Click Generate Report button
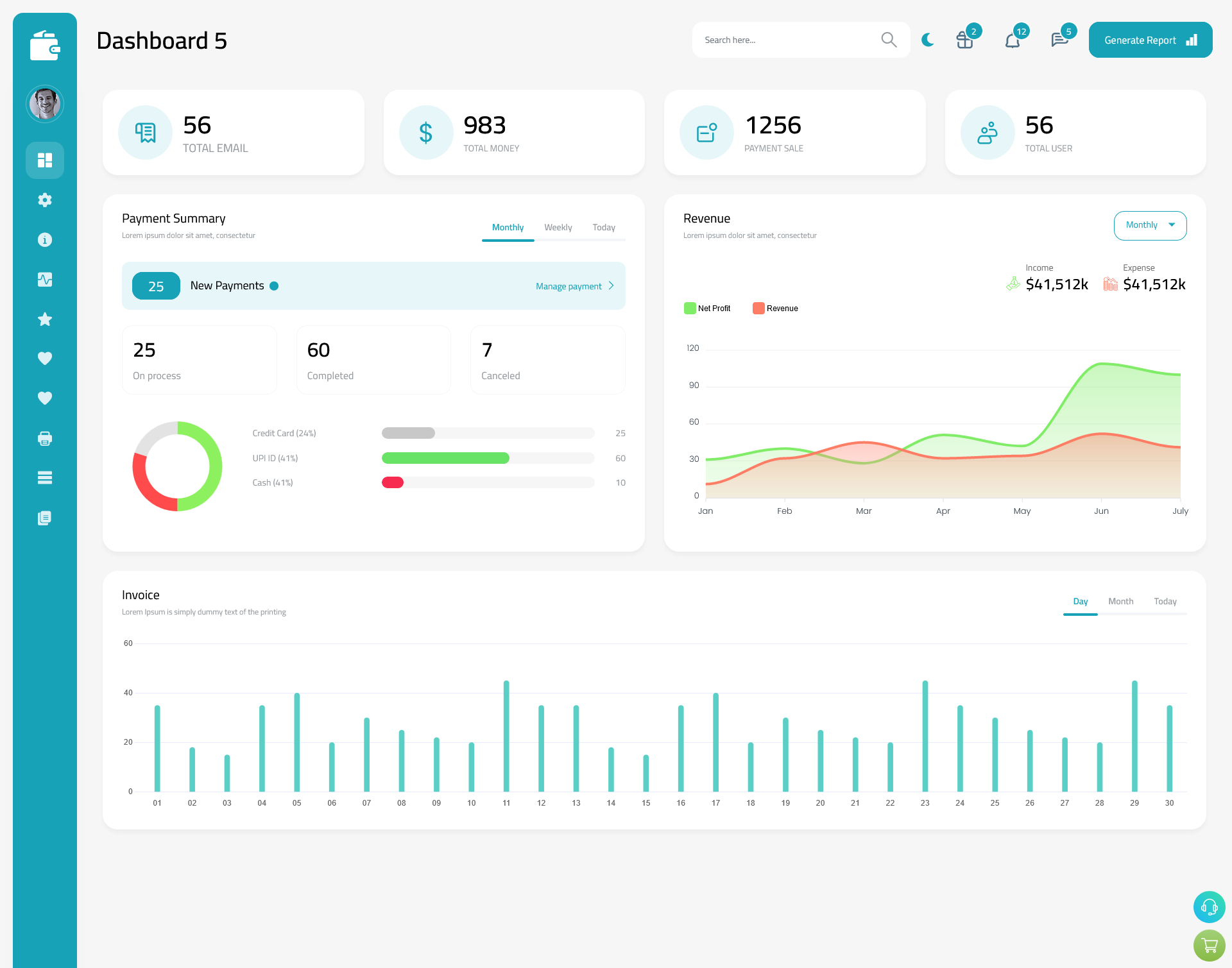 [1148, 39]
